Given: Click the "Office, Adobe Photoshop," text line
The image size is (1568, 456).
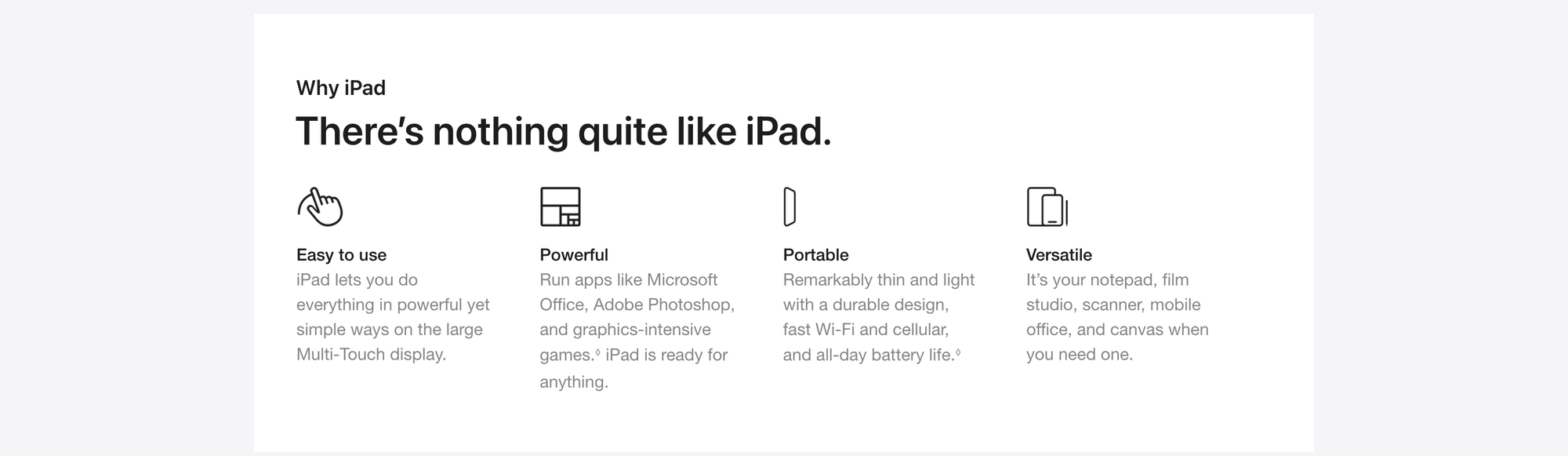Looking at the screenshot, I should (x=637, y=305).
